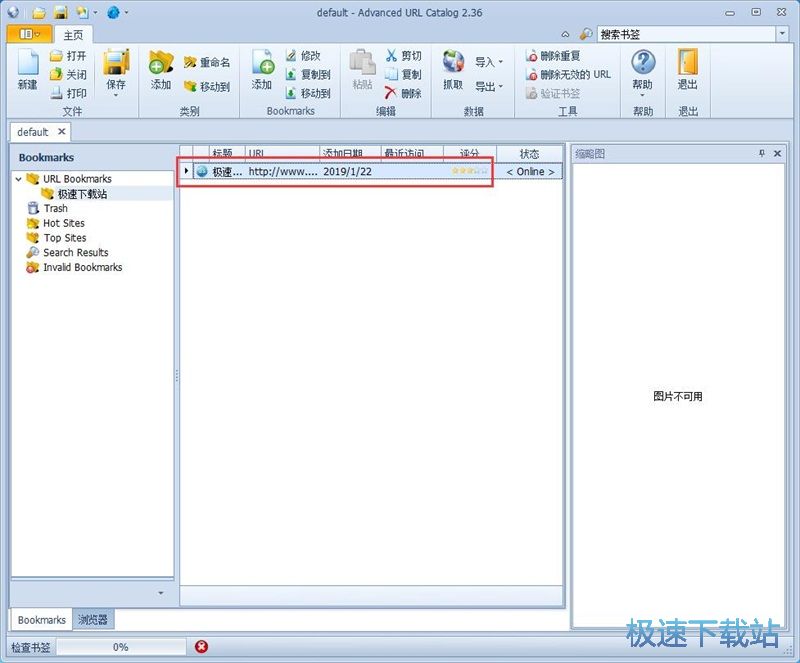This screenshot has width=800, height=663.
Task: Switch to default document tab
Action: coord(33,132)
